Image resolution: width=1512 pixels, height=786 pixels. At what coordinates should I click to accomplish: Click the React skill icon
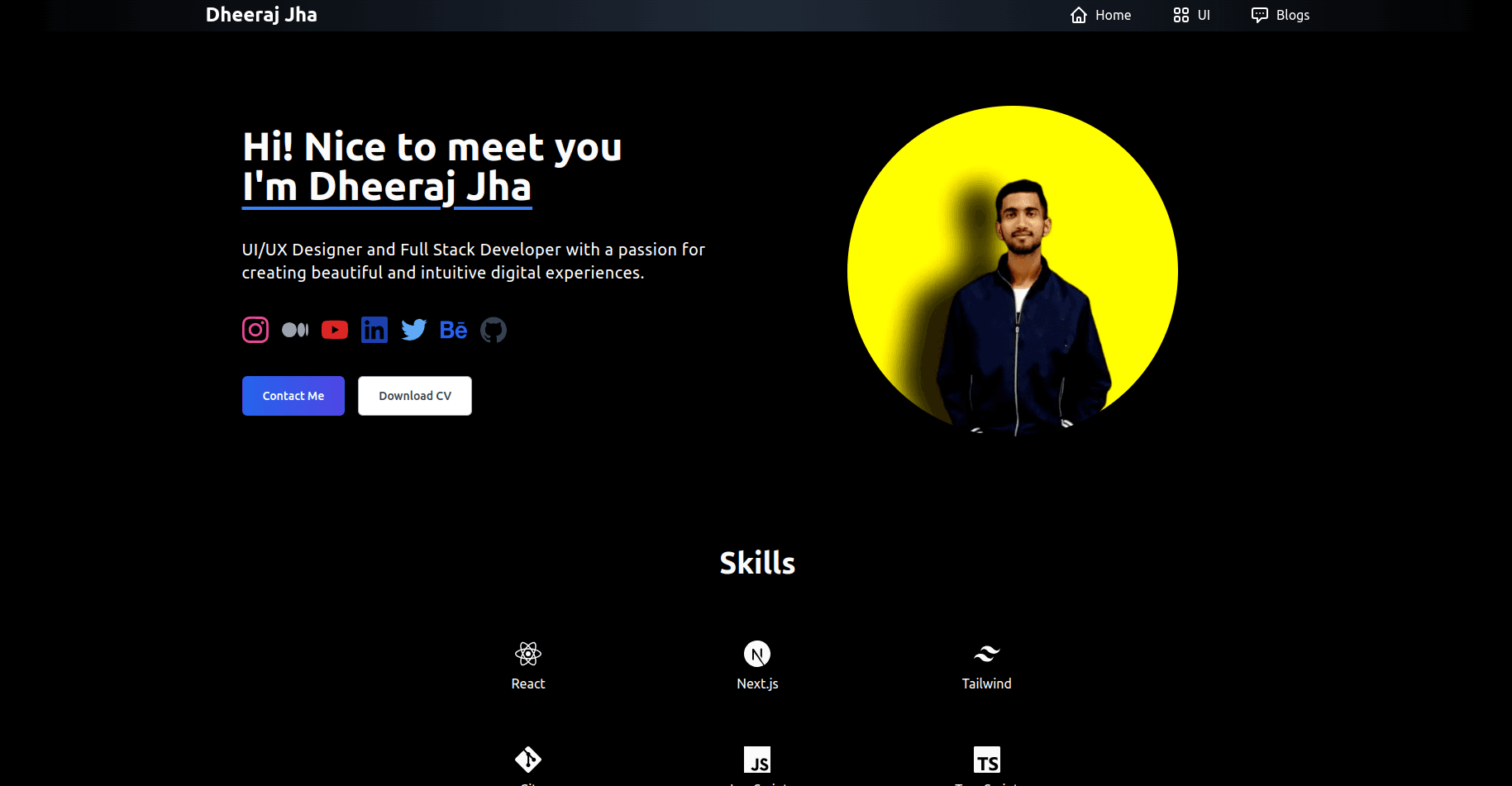tap(528, 654)
